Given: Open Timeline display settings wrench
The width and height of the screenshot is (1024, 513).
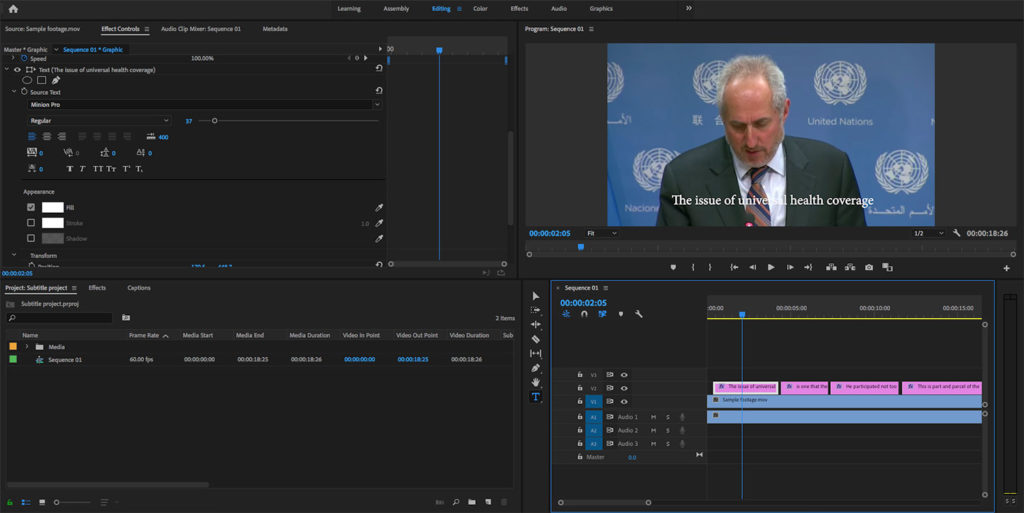Looking at the screenshot, I should 639,314.
